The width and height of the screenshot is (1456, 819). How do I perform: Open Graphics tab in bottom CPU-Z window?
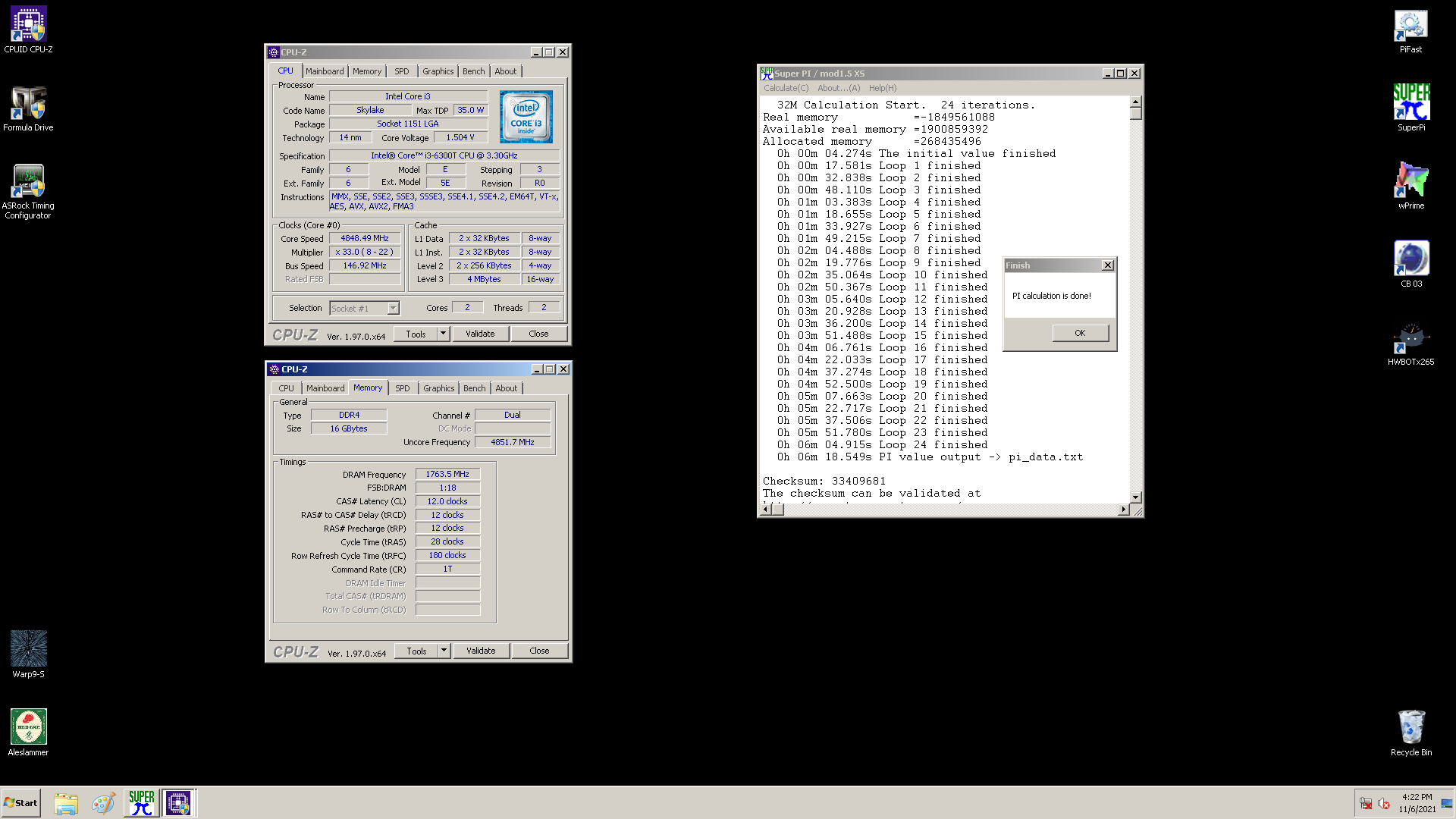[439, 388]
